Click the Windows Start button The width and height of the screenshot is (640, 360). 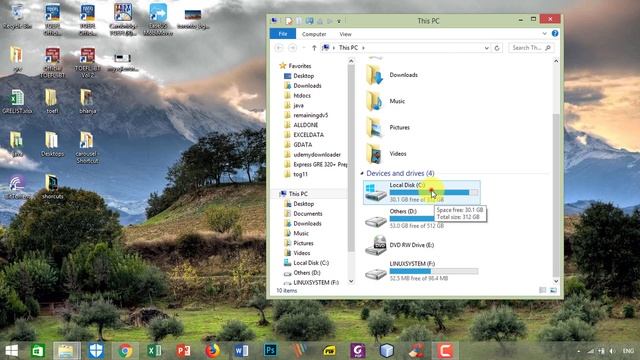point(11,351)
